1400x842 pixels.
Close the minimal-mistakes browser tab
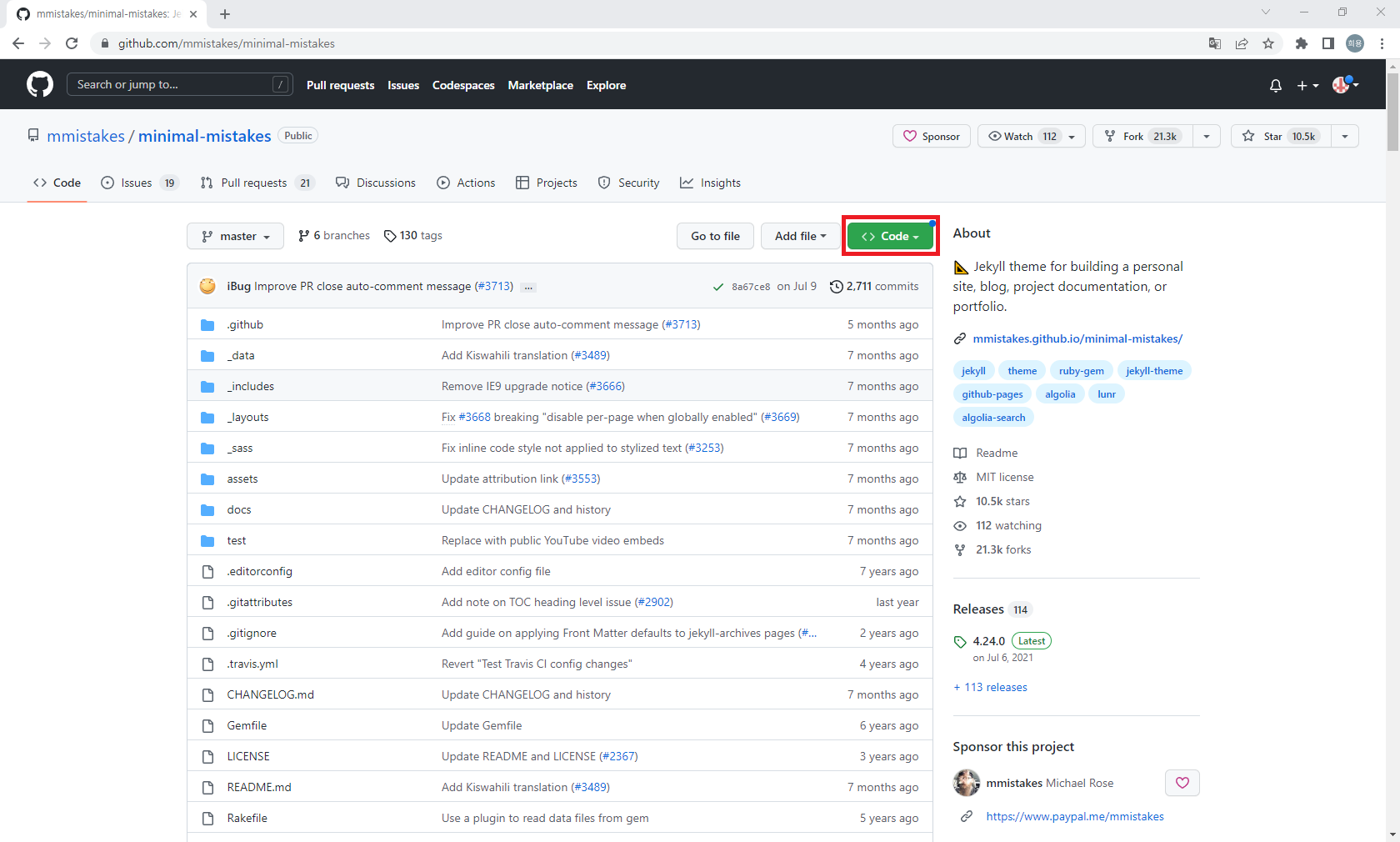[193, 14]
